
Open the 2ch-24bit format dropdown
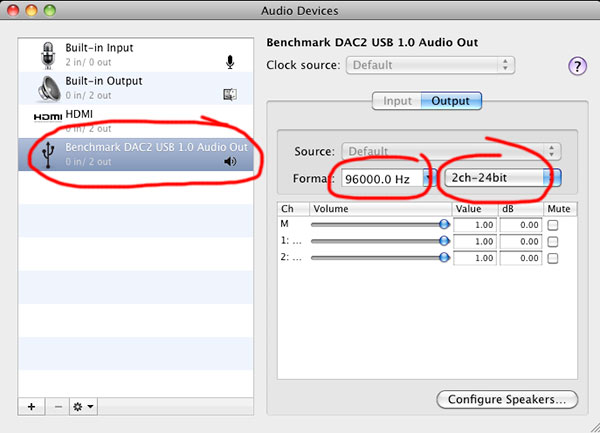502,178
